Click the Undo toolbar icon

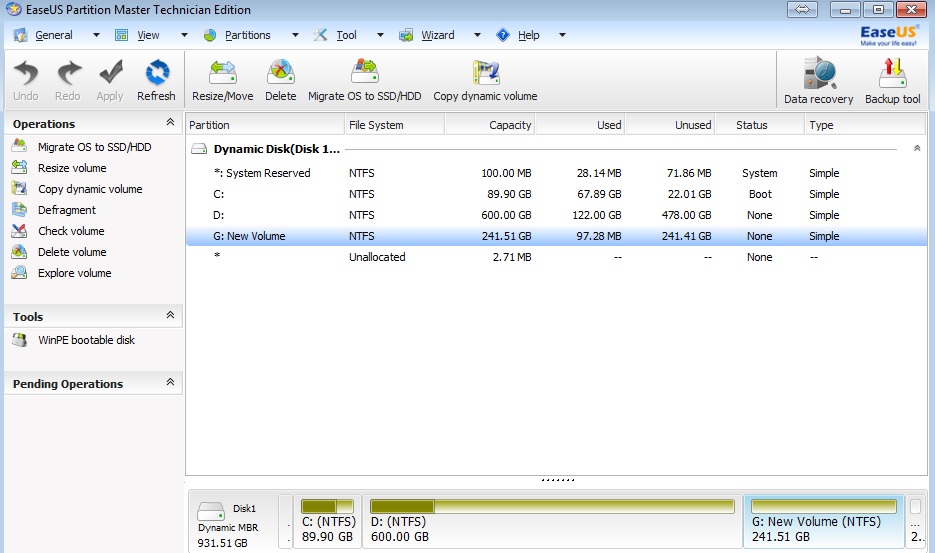26,73
